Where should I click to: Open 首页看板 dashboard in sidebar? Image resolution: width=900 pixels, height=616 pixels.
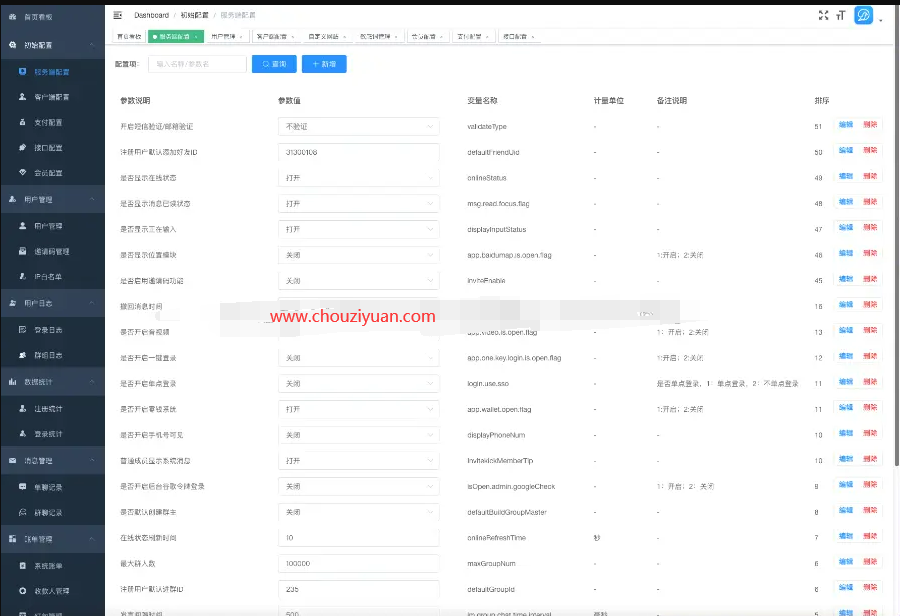coord(38,17)
